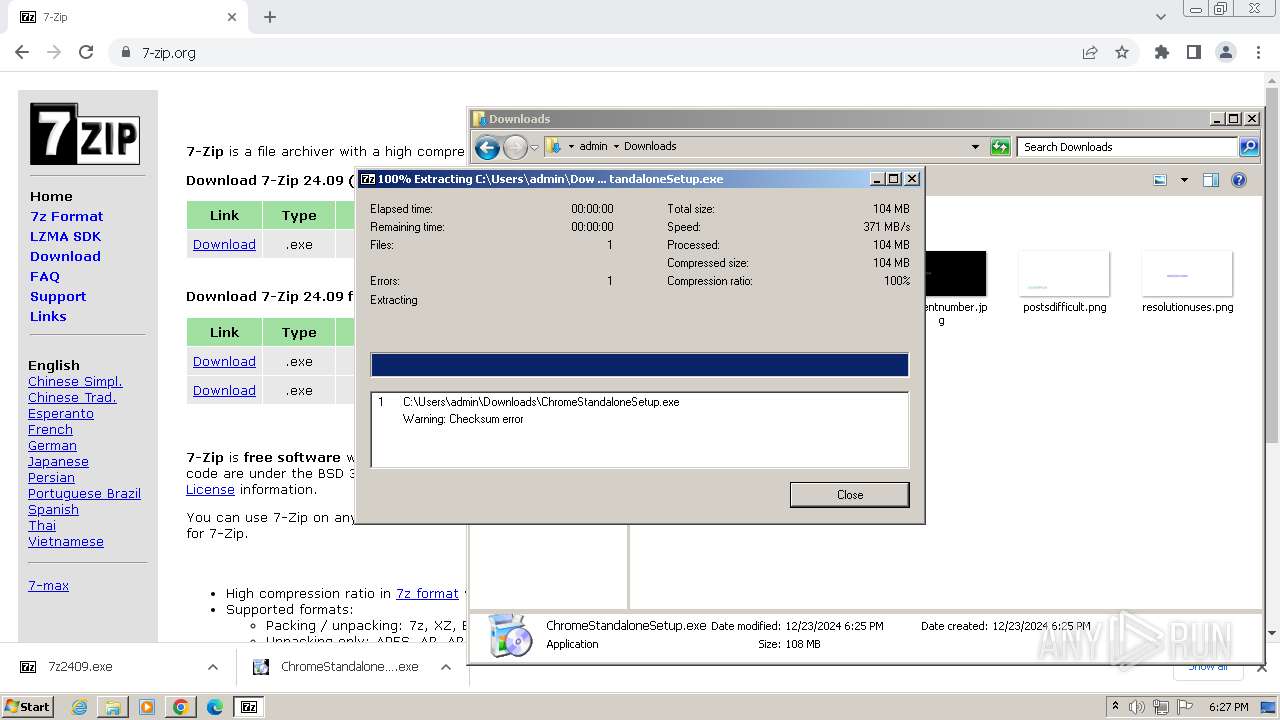The image size is (1280, 720).
Task: Expand the address bar history dropdown
Action: point(975,147)
